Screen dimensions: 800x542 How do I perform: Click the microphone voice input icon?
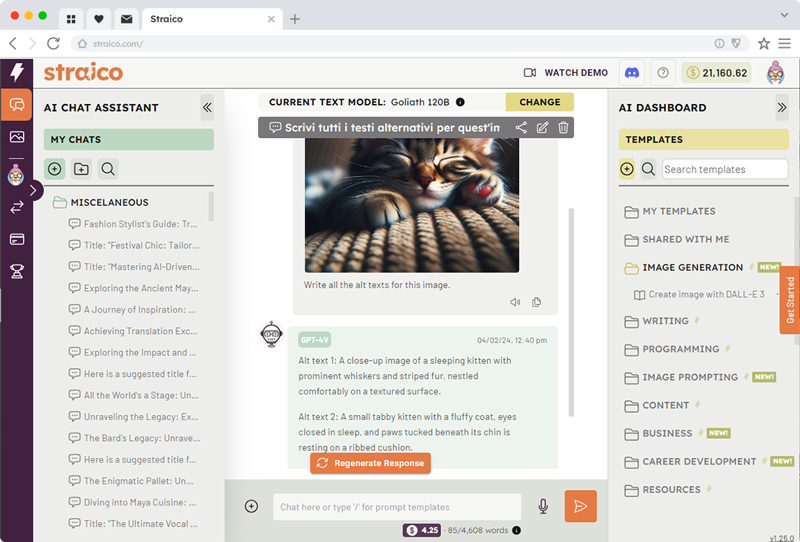(543, 507)
